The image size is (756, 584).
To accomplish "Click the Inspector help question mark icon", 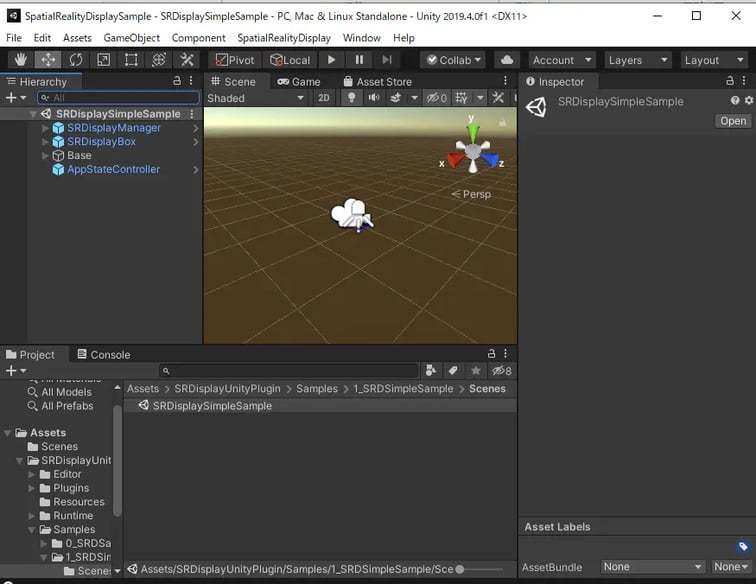I will [x=735, y=101].
